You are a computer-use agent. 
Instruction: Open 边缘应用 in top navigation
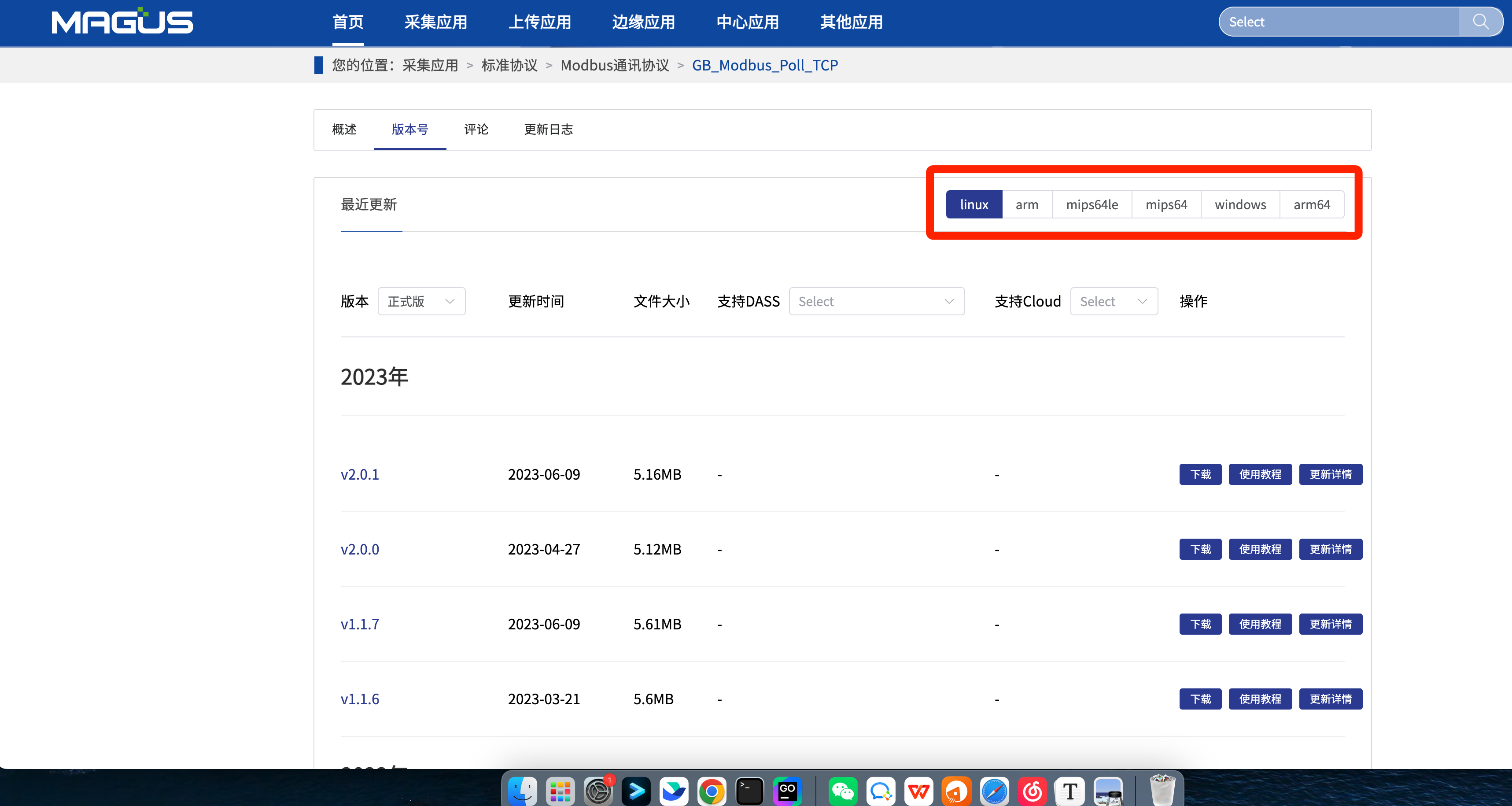point(643,22)
